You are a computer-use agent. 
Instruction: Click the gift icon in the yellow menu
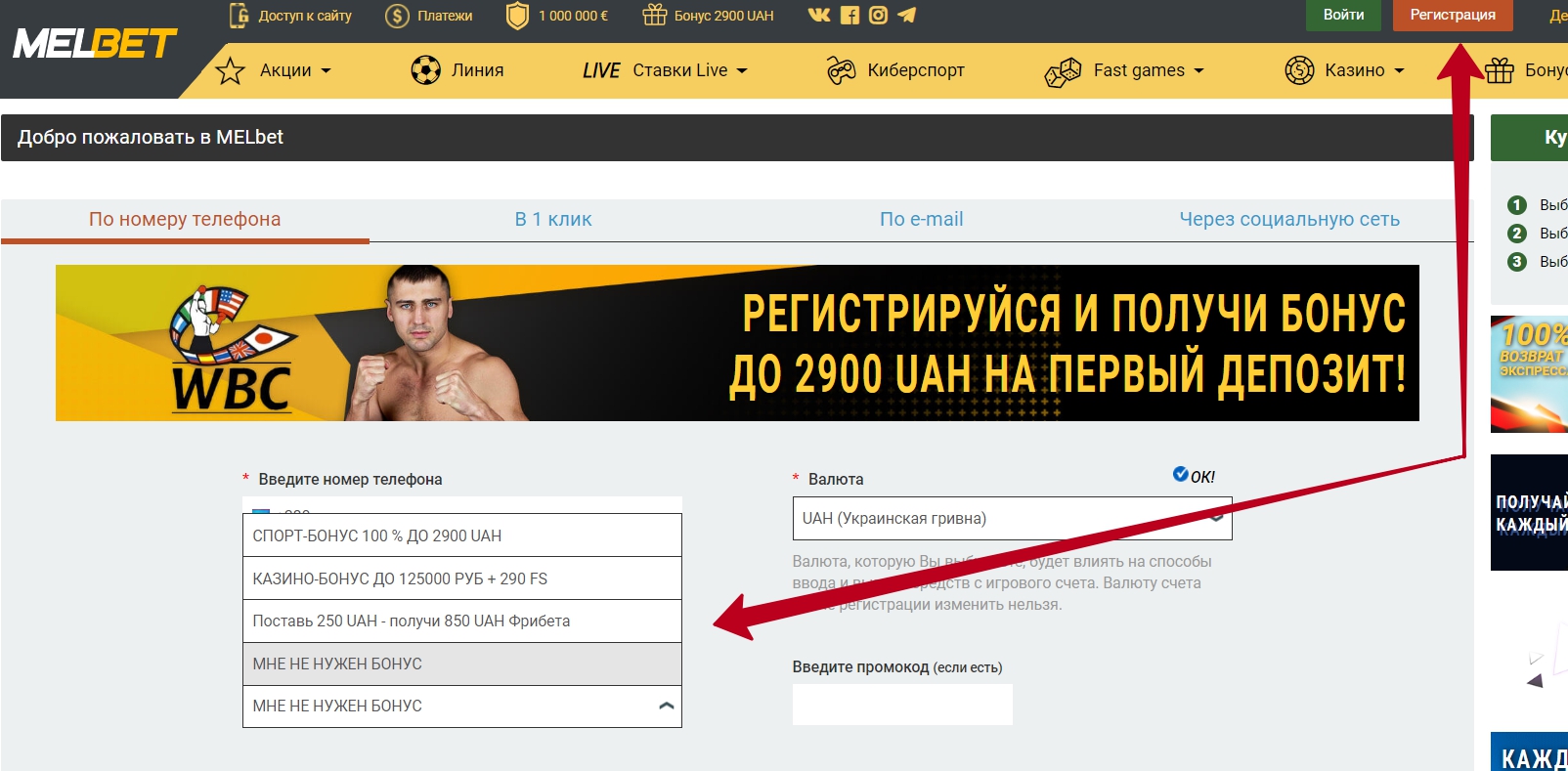[x=1500, y=70]
